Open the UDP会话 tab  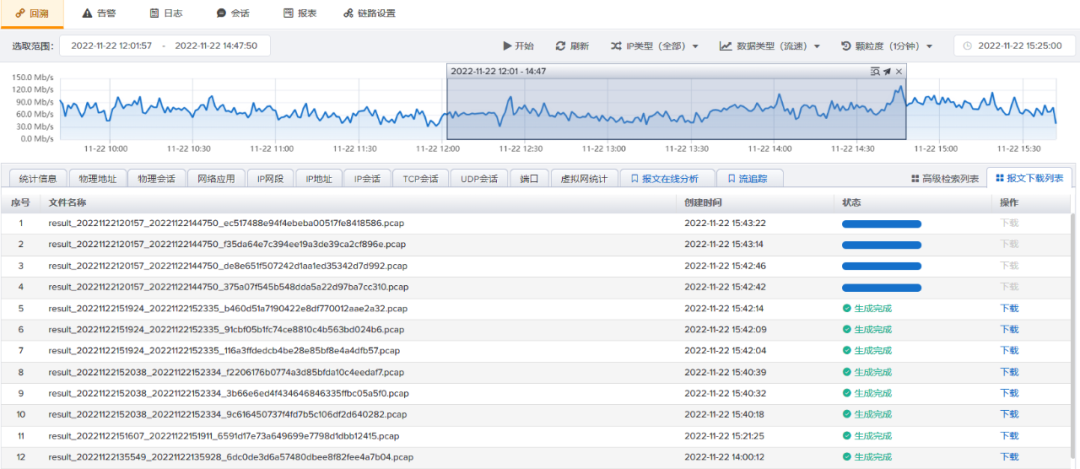pos(479,178)
